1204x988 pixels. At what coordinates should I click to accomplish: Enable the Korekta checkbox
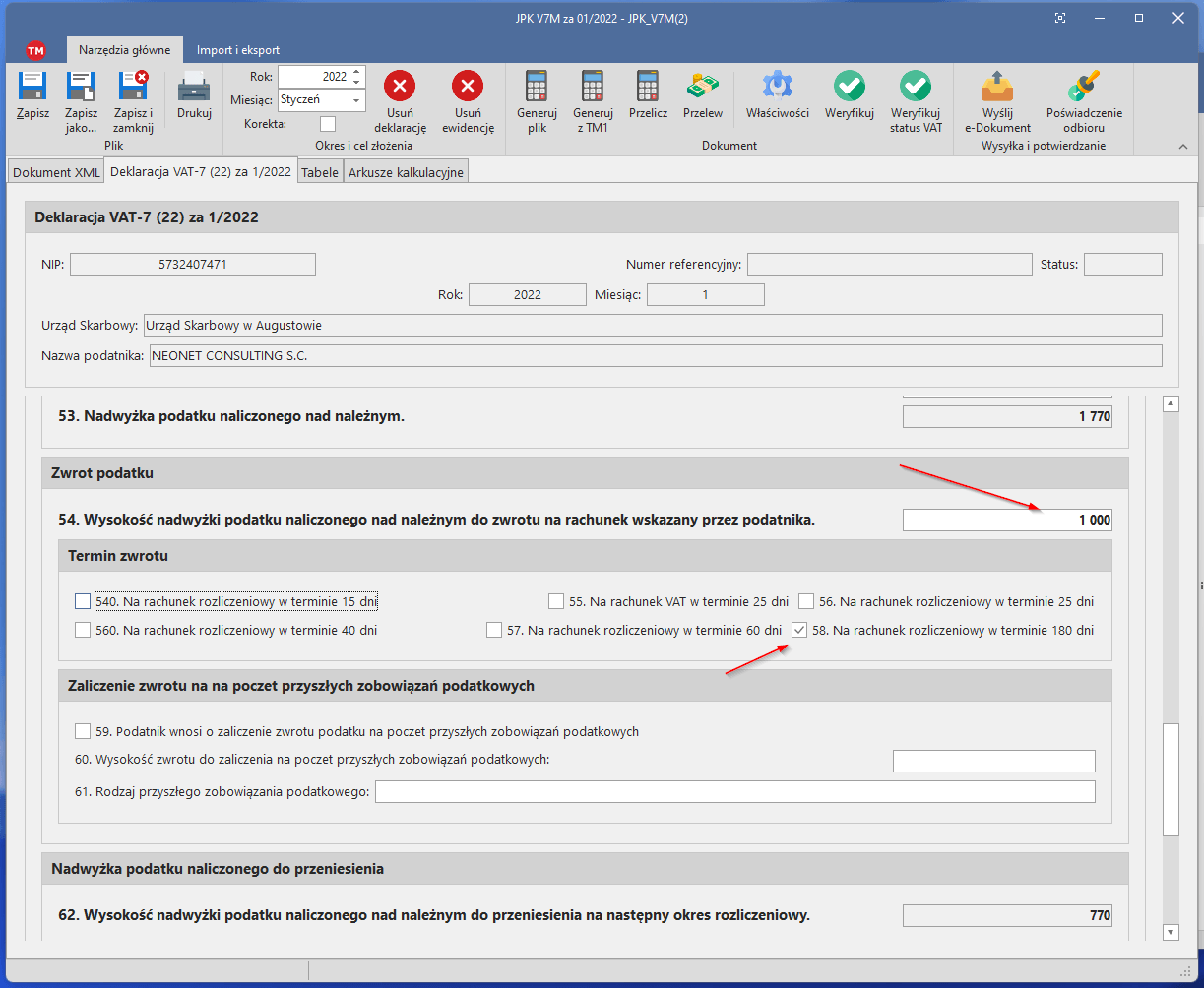pos(328,124)
